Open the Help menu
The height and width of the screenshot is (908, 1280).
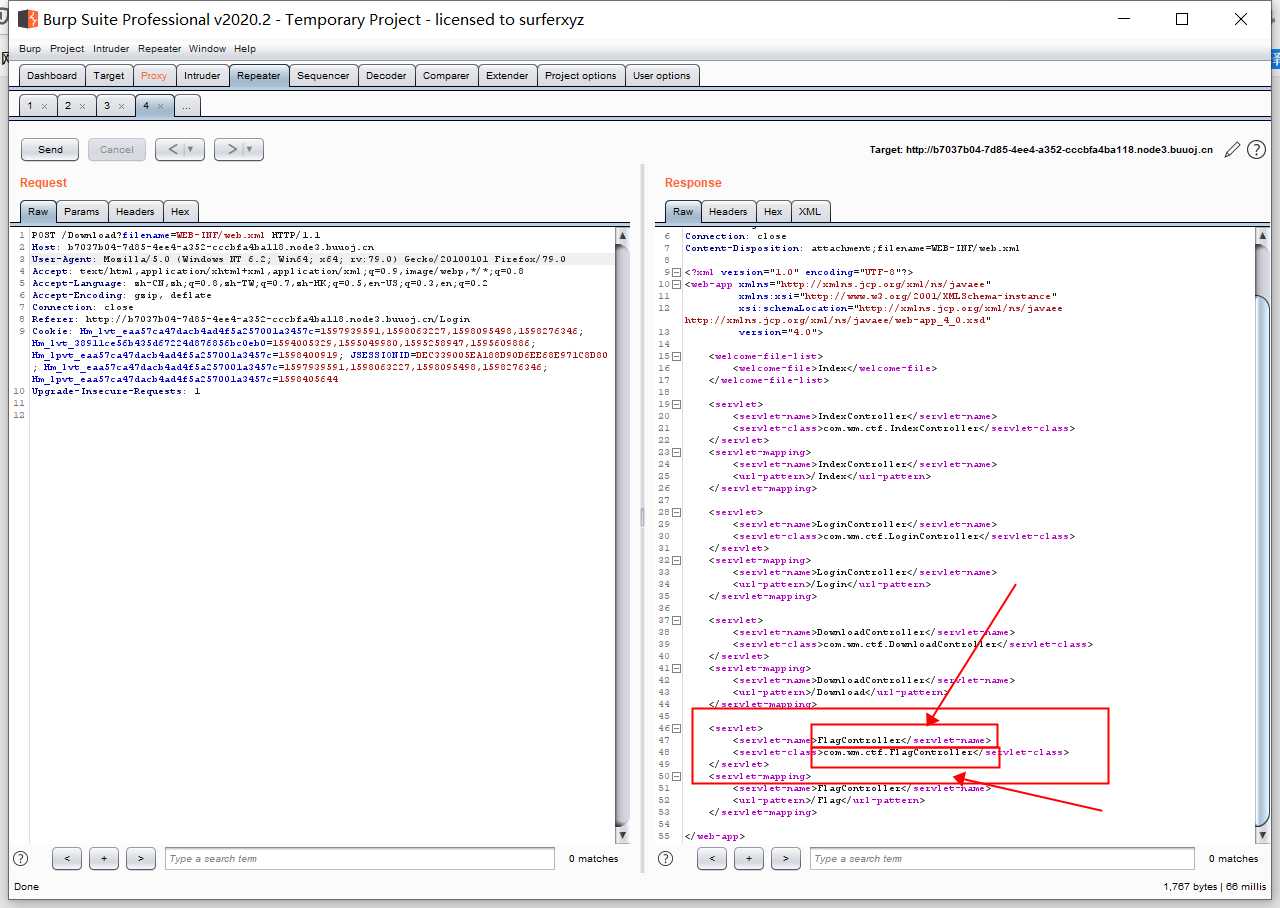pos(245,48)
